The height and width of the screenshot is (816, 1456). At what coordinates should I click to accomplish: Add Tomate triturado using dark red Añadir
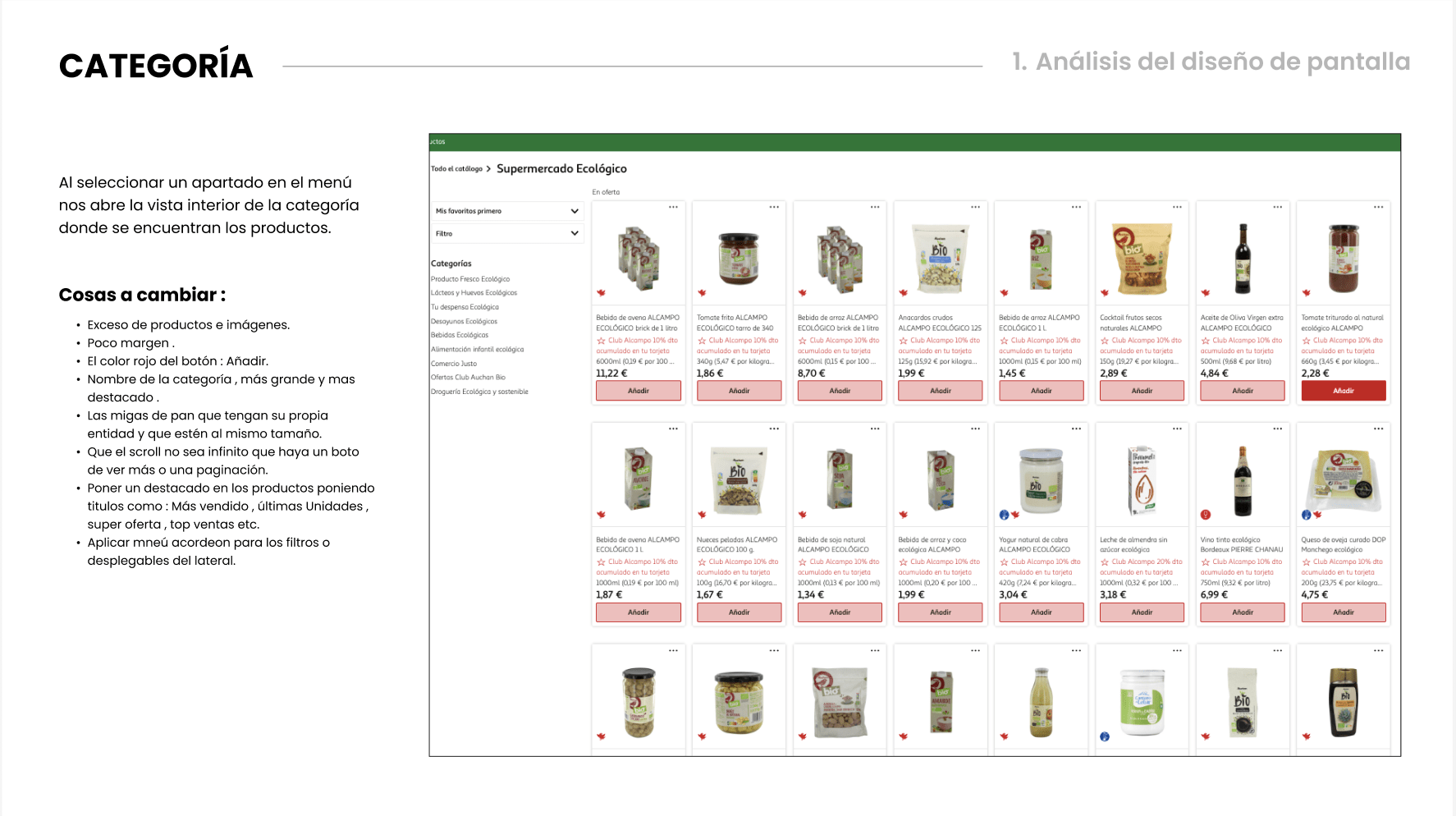pos(1343,391)
